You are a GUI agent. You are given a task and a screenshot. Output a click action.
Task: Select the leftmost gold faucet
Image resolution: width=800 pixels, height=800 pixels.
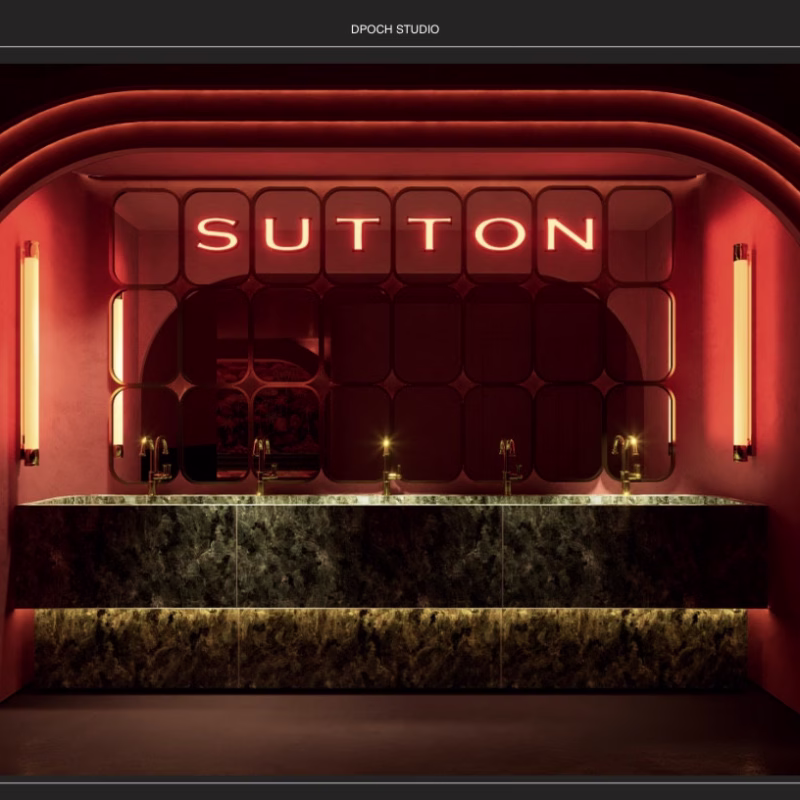click(153, 464)
